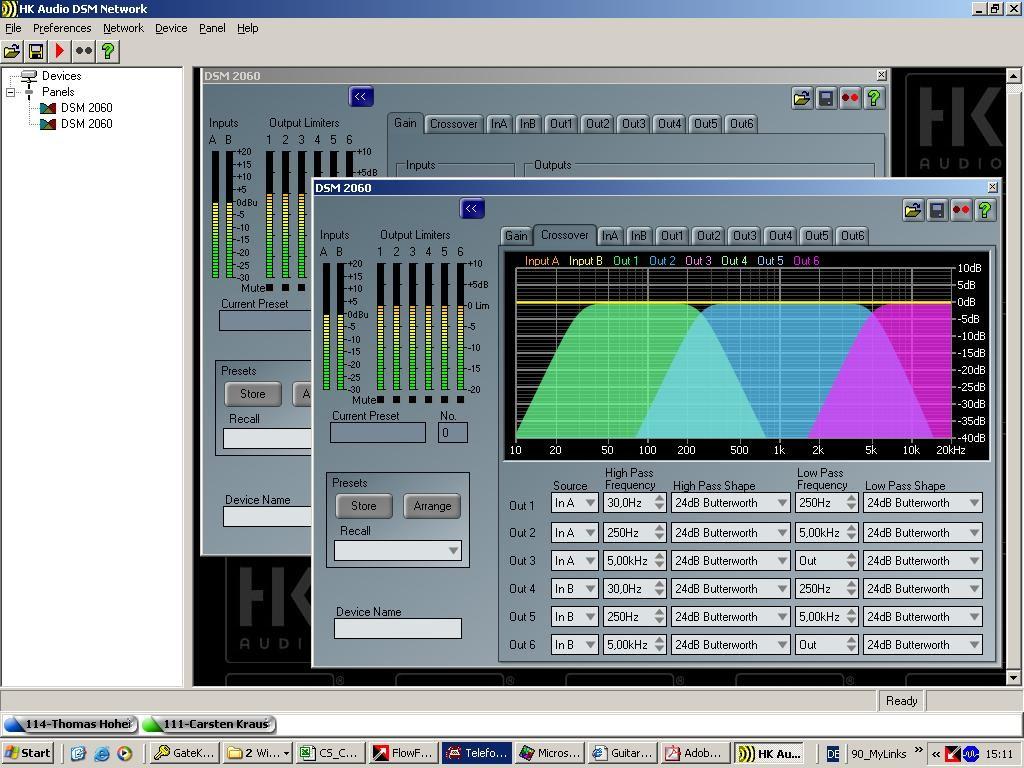
Task: Toggle mute for output 6 in front panel
Action: pyautogui.click(x=461, y=399)
